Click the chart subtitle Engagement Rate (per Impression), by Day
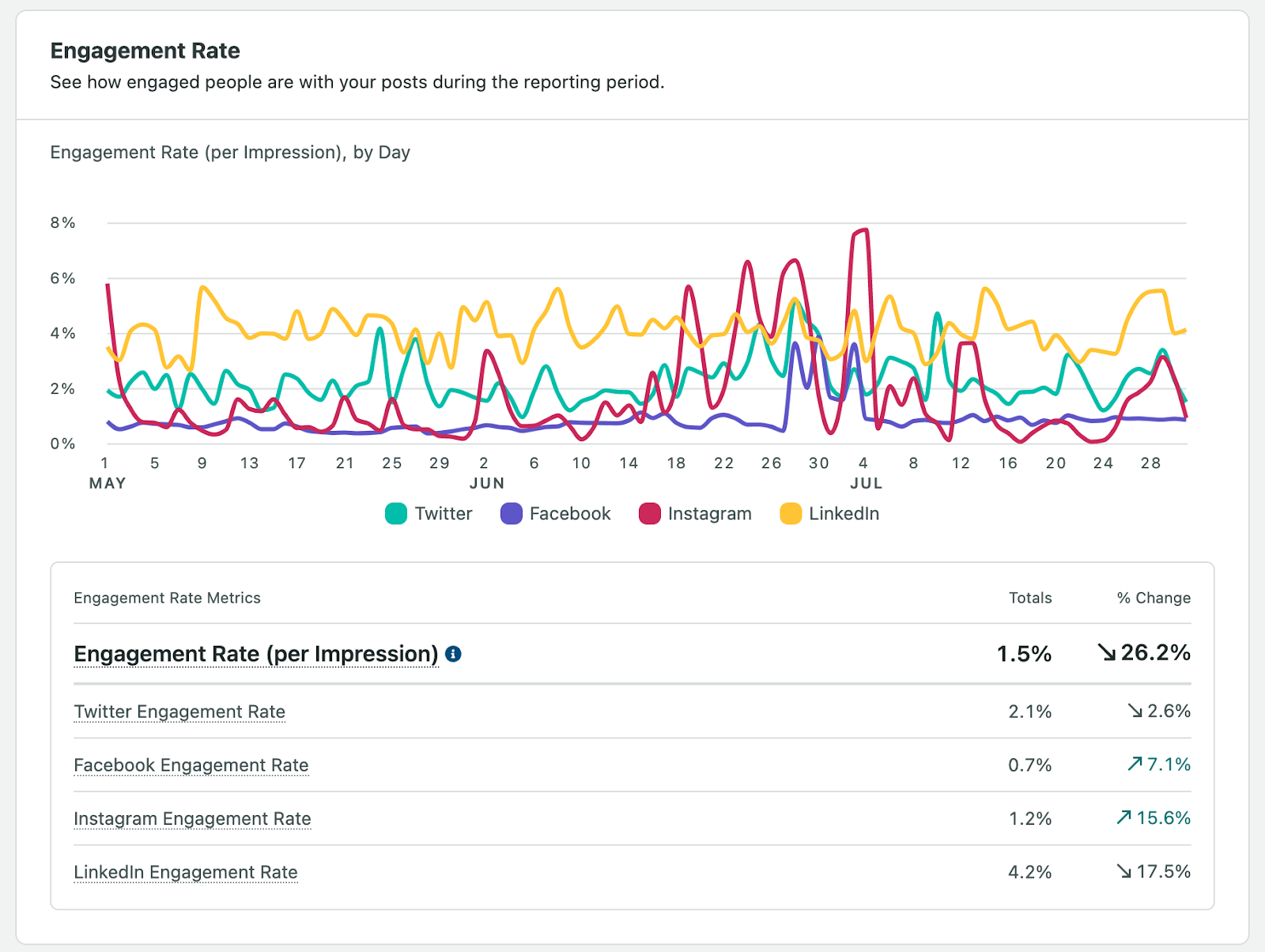1265x952 pixels. click(x=230, y=153)
